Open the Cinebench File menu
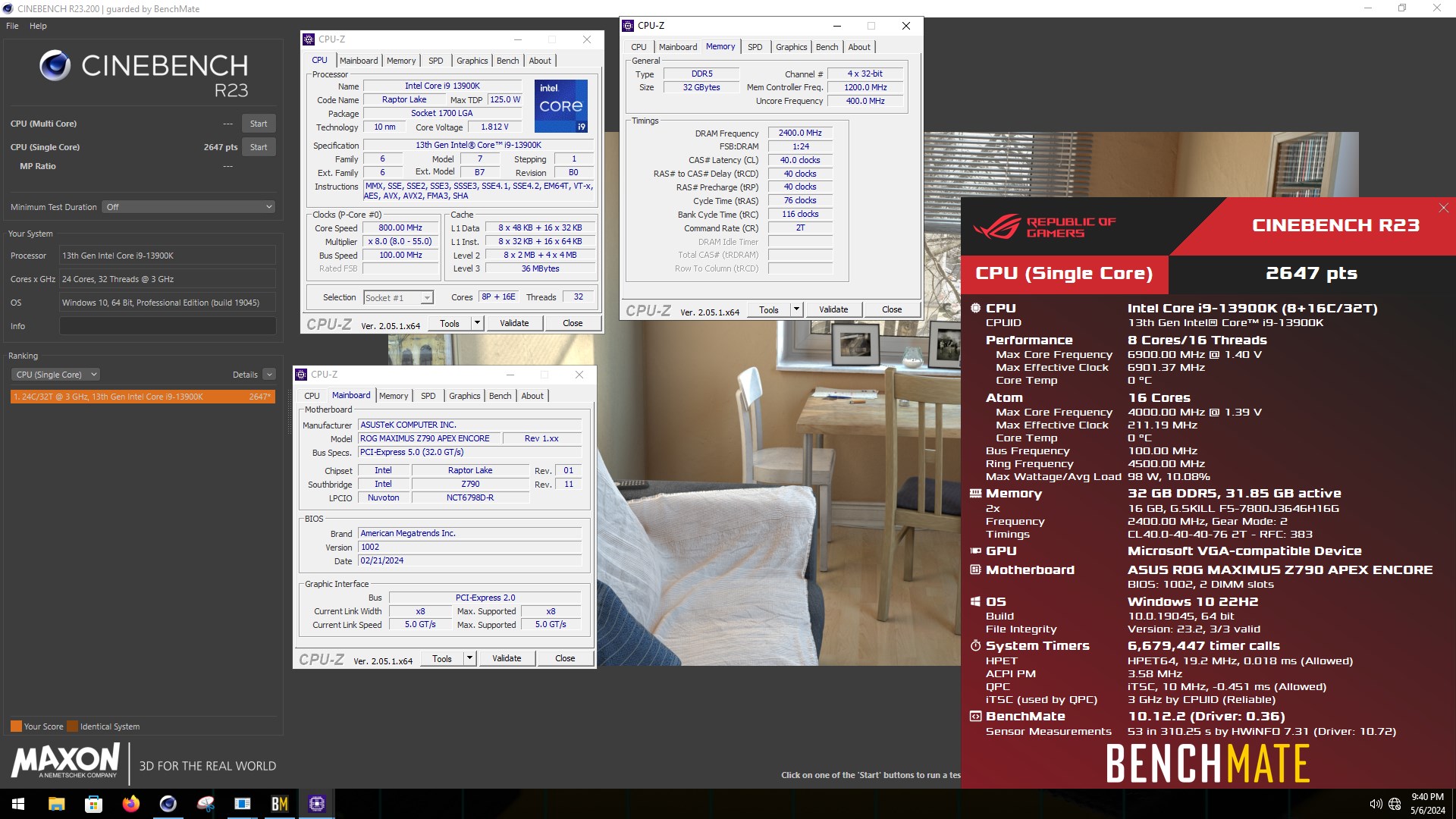The height and width of the screenshot is (819, 1456). pyautogui.click(x=12, y=26)
